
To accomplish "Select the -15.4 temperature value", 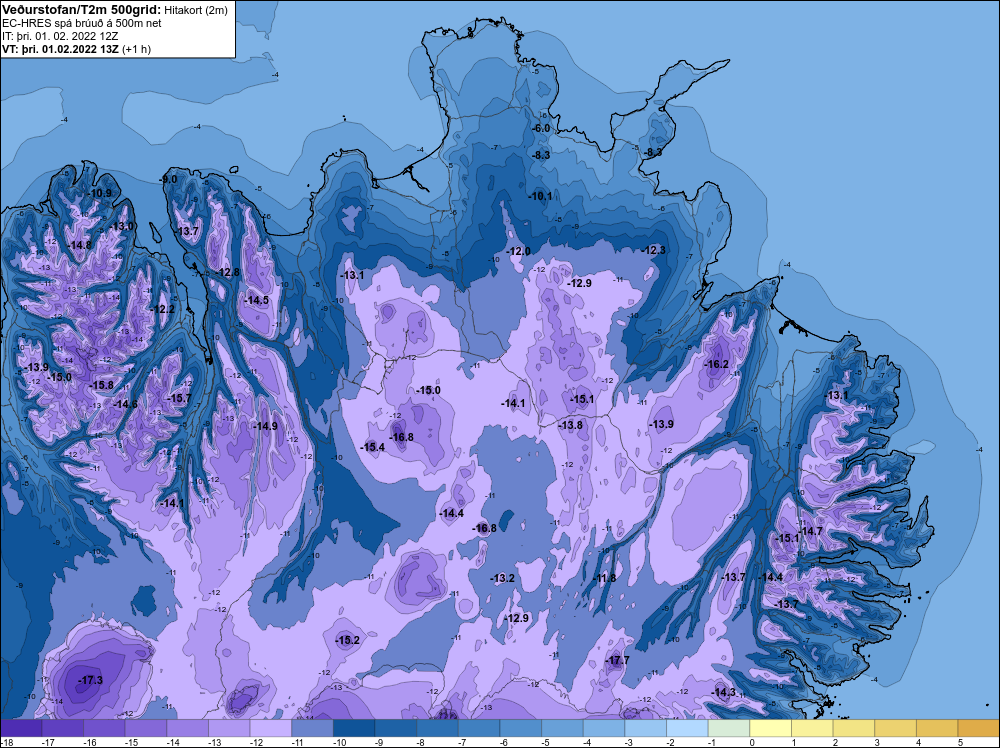I will [373, 448].
